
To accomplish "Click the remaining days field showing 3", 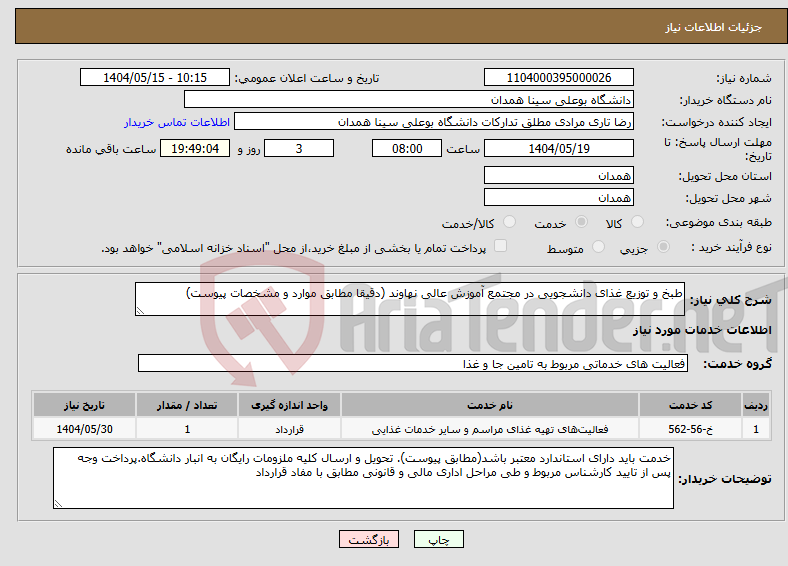I will point(299,148).
